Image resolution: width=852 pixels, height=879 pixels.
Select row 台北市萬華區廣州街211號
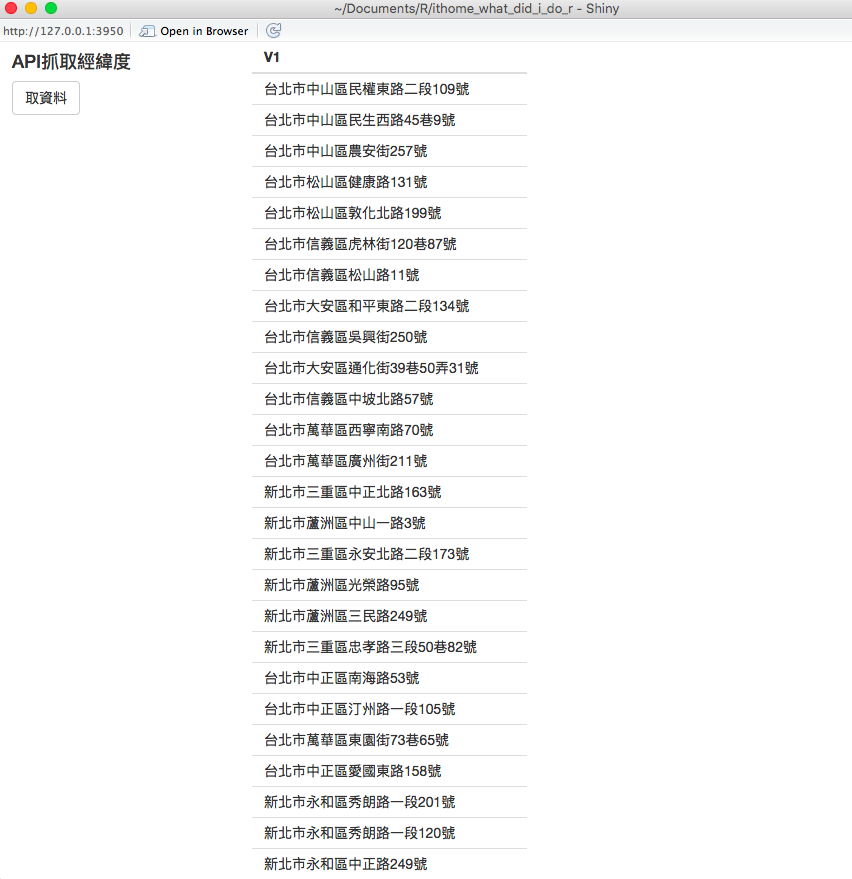click(390, 461)
